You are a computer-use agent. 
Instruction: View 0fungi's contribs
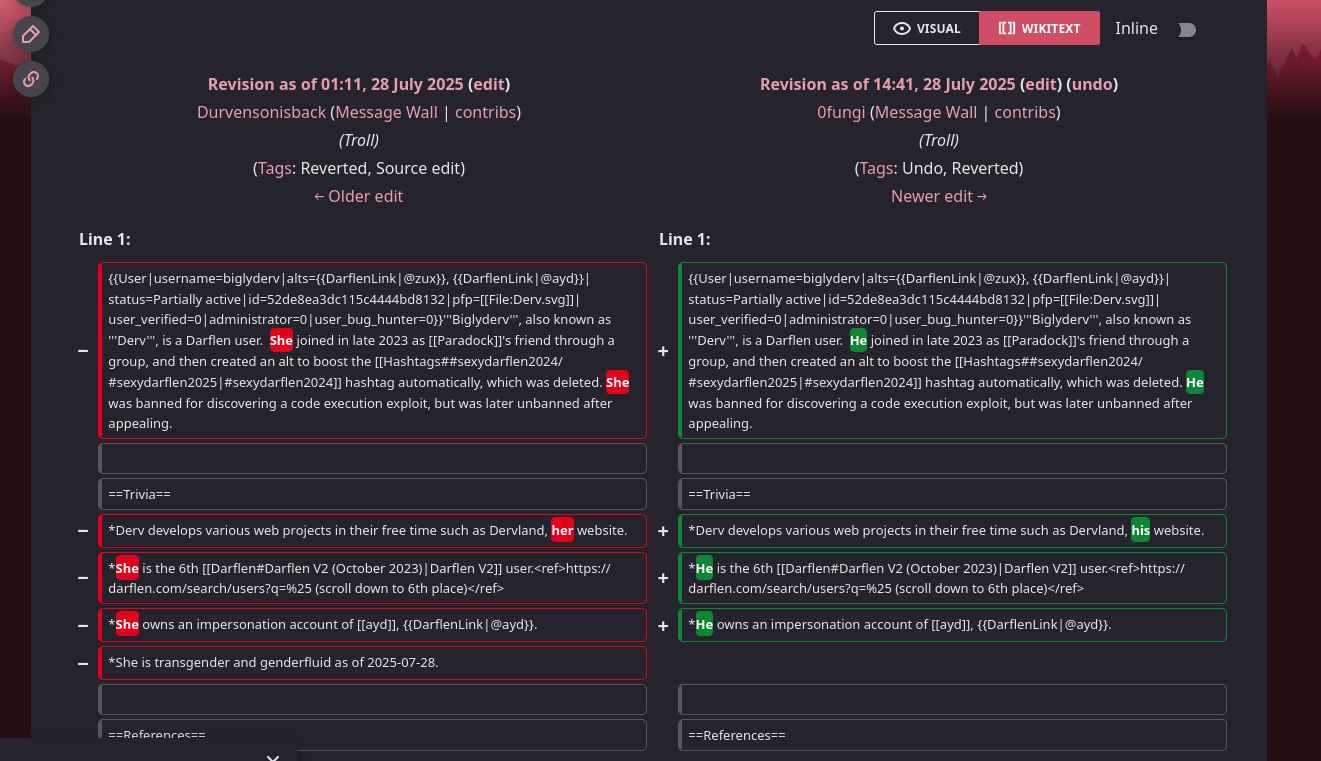pos(1025,112)
